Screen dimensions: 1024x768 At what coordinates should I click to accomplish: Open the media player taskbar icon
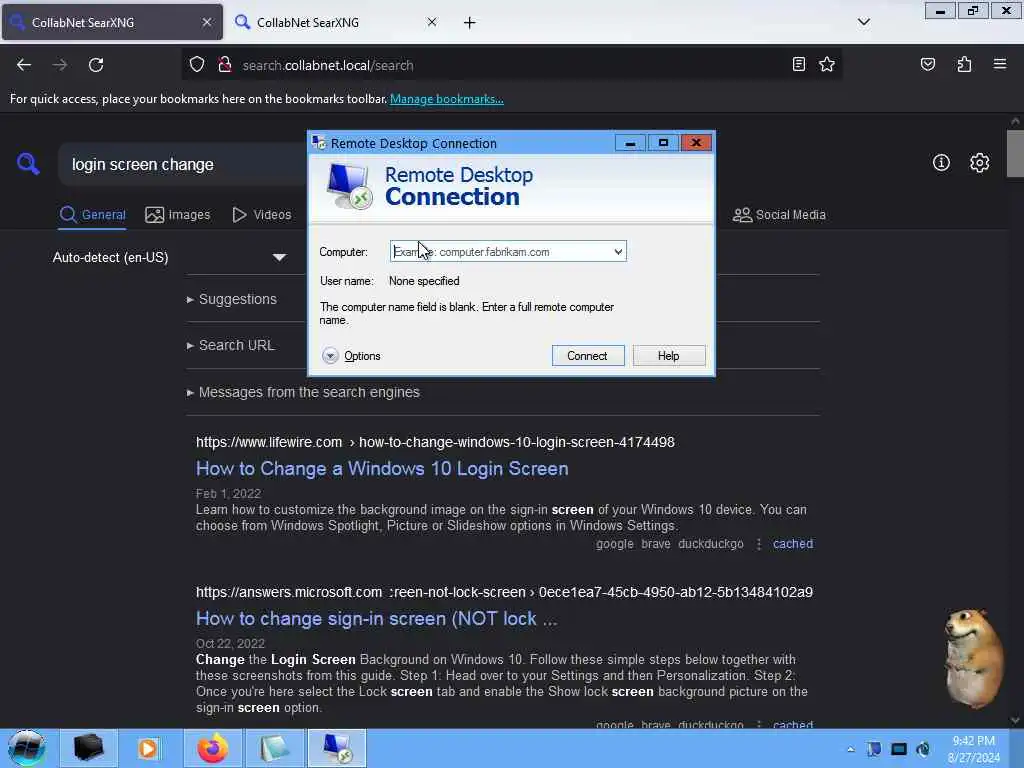pos(148,748)
